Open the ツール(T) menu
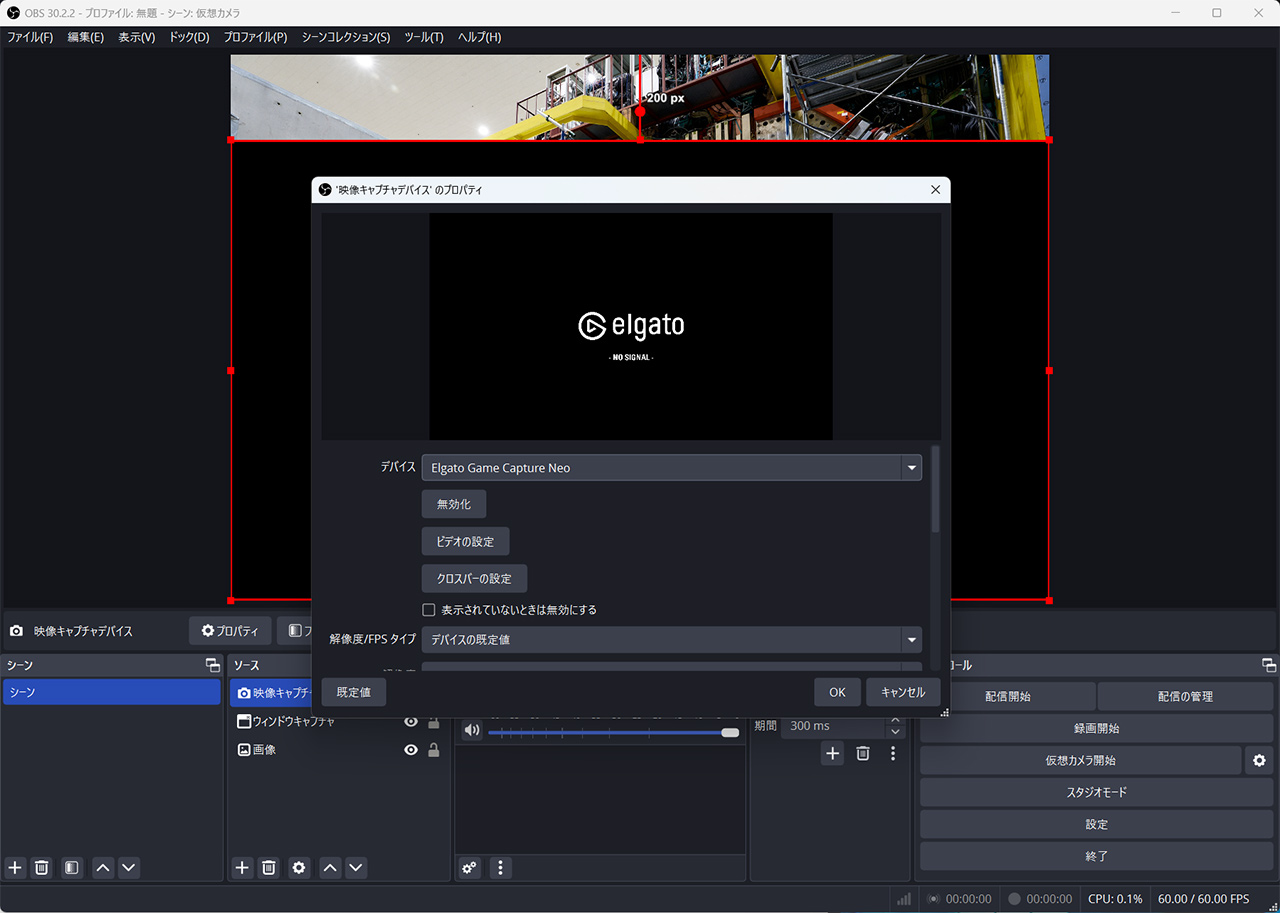Viewport: 1280px width, 913px height. (424, 37)
